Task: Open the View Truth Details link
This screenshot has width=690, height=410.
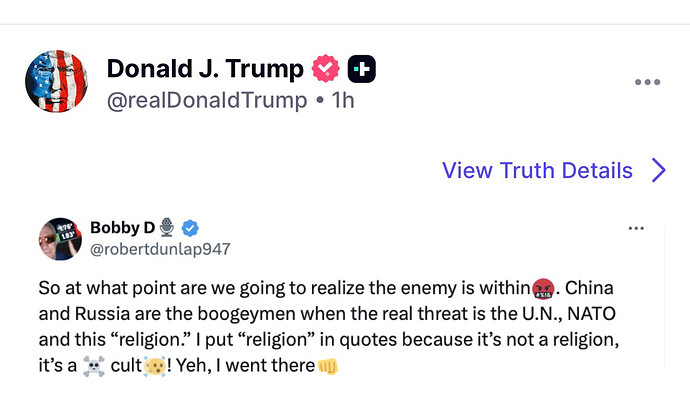Action: click(x=537, y=170)
